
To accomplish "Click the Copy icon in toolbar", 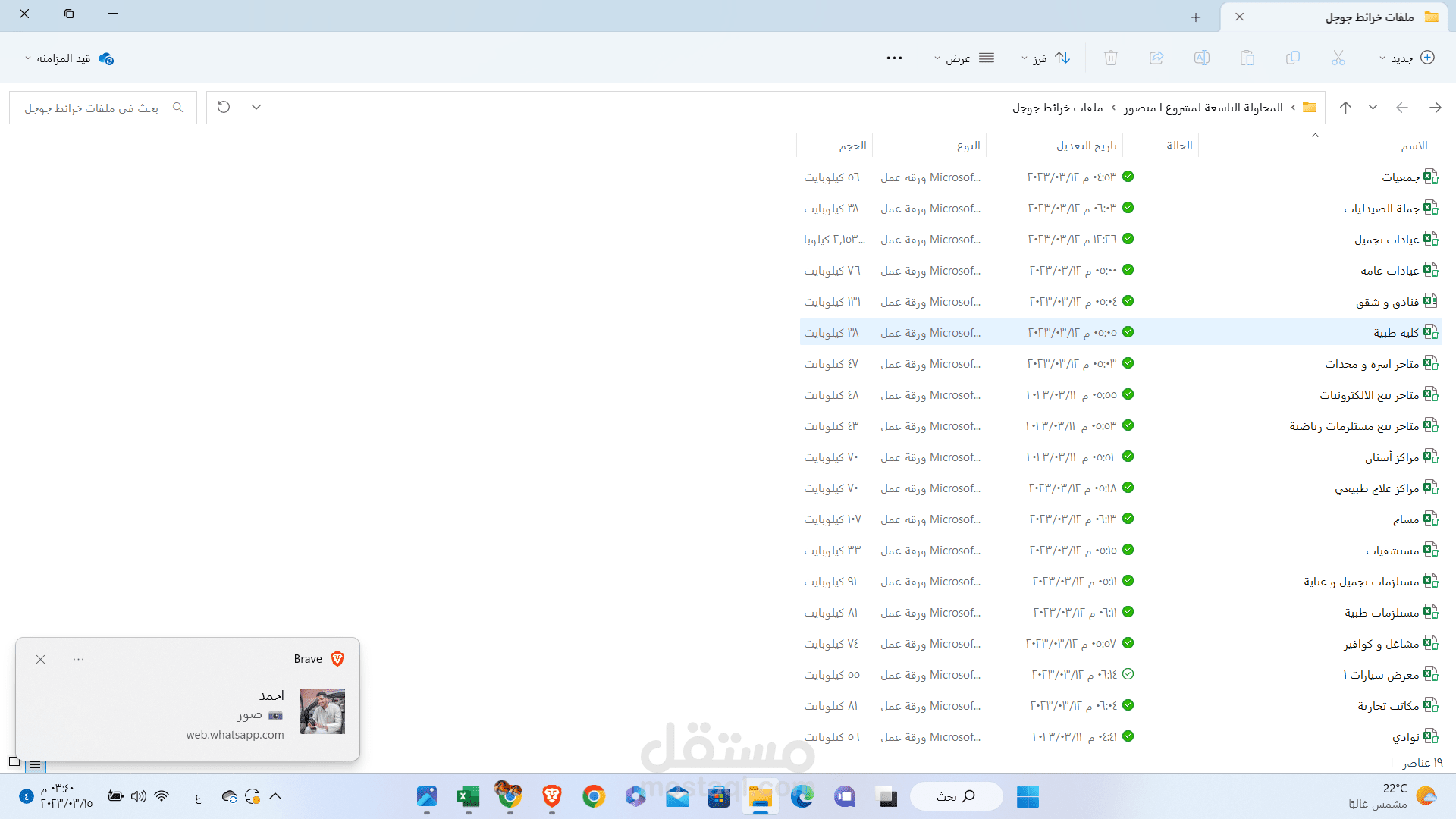I will (1293, 58).
